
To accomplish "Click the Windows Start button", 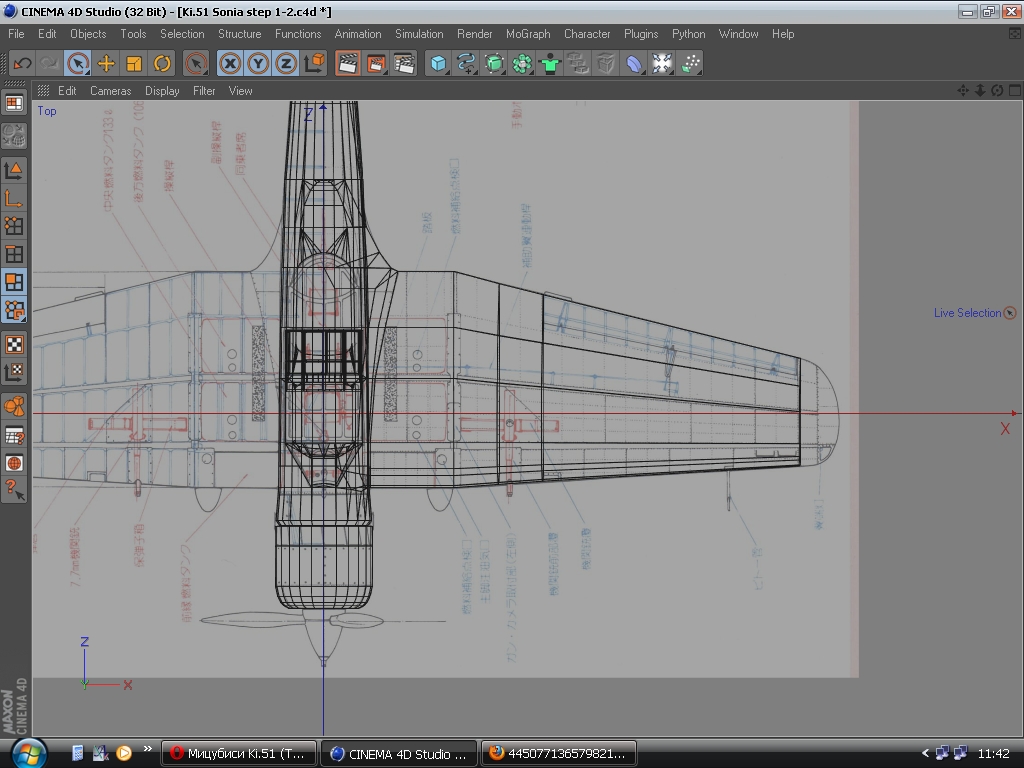I will point(26,752).
